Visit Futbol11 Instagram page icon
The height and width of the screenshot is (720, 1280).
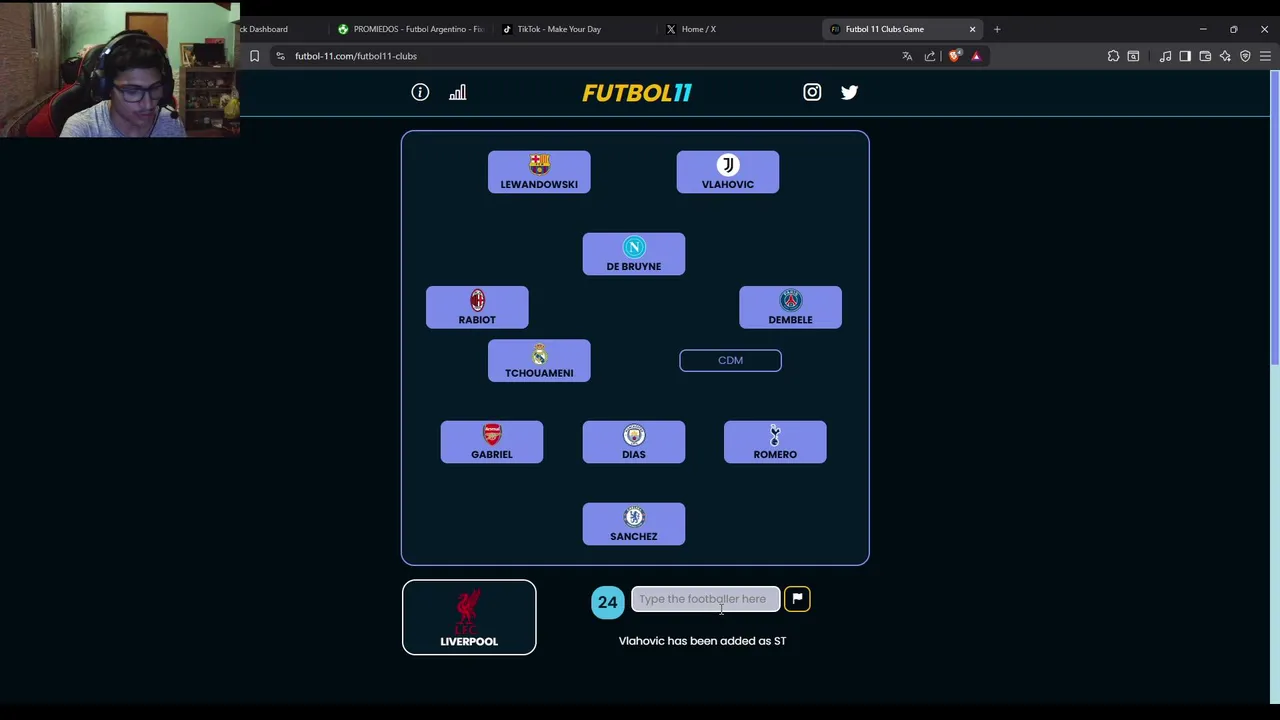(812, 92)
